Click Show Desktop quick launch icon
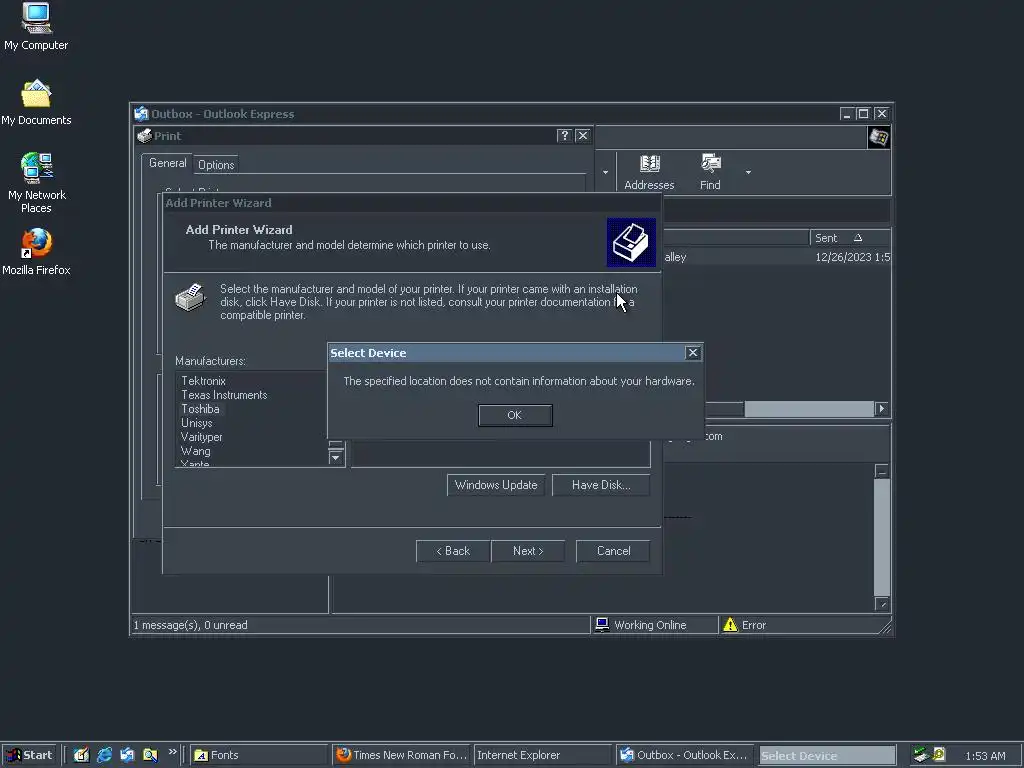 coord(81,755)
